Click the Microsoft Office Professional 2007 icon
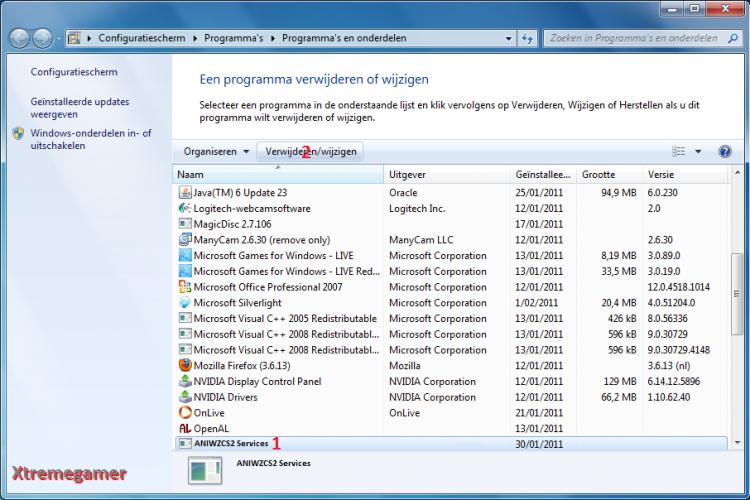The height and width of the screenshot is (500, 750). [x=185, y=287]
